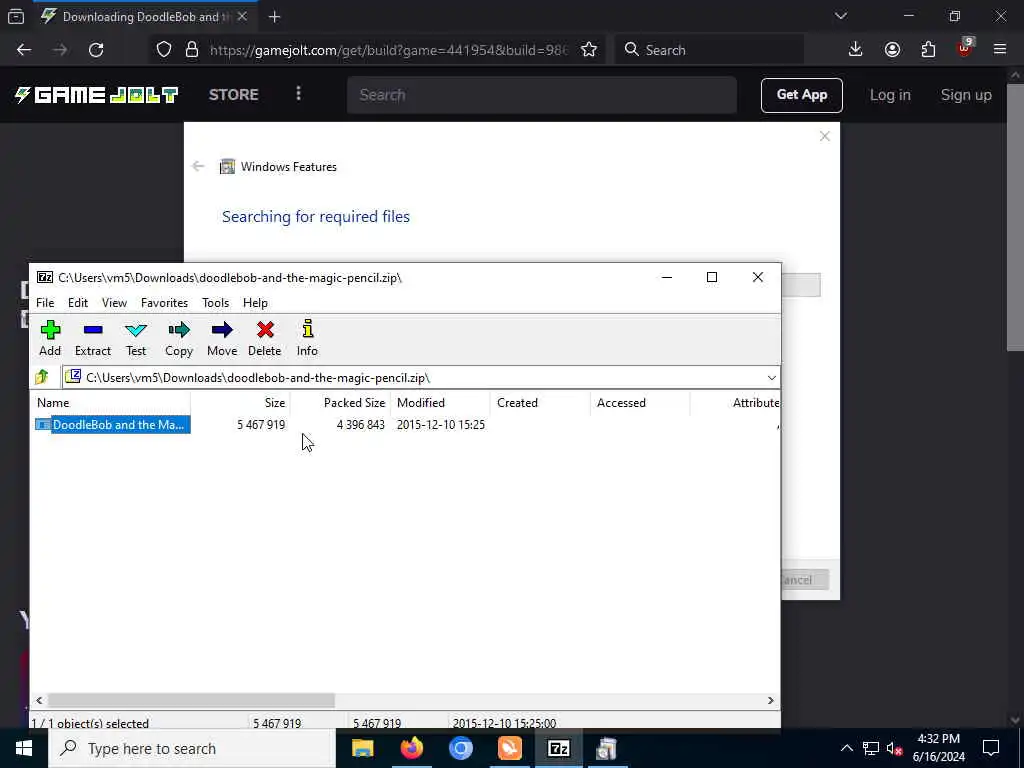Viewport: 1024px width, 768px height.
Task: Choose the Move toolbar icon
Action: [222, 338]
